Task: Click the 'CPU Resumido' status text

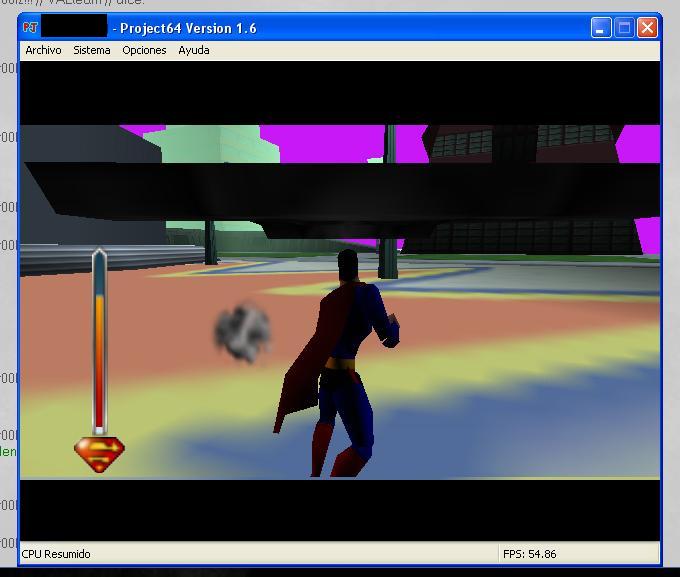Action: 56,554
